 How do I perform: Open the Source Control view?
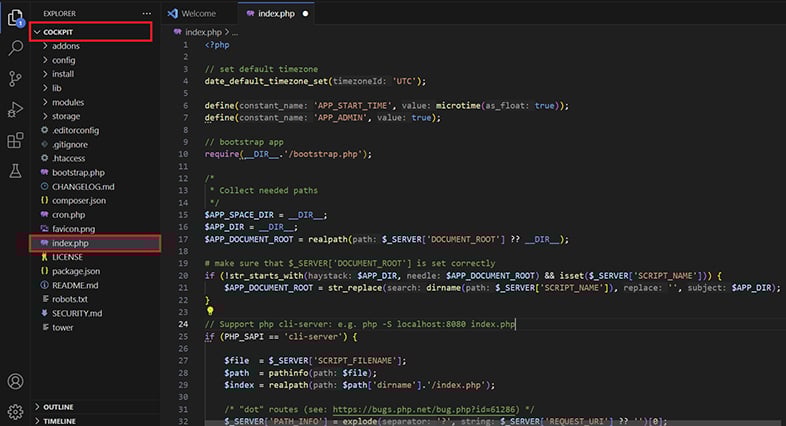pyautogui.click(x=15, y=78)
